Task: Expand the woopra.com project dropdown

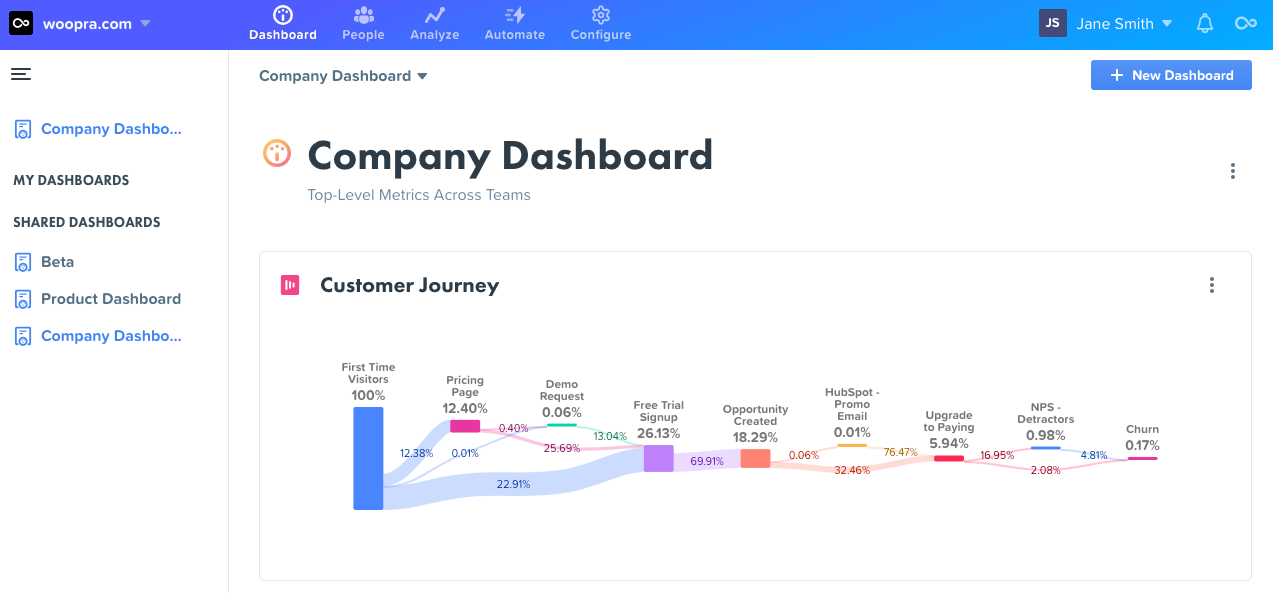Action: pos(143,24)
